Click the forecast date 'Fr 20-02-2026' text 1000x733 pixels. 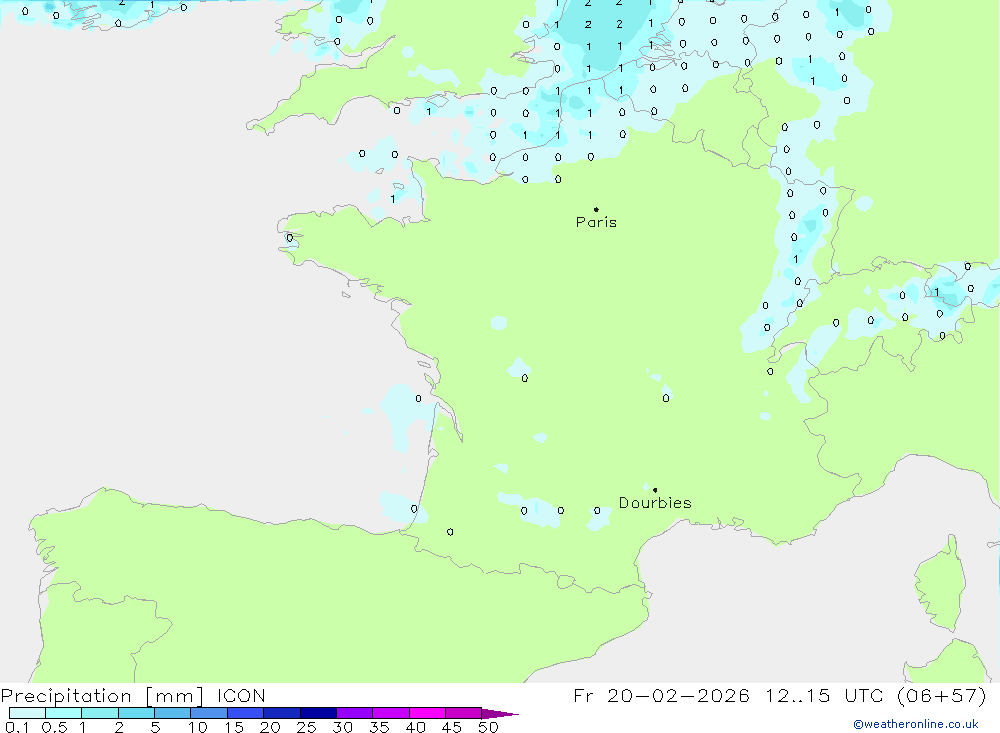coord(661,695)
